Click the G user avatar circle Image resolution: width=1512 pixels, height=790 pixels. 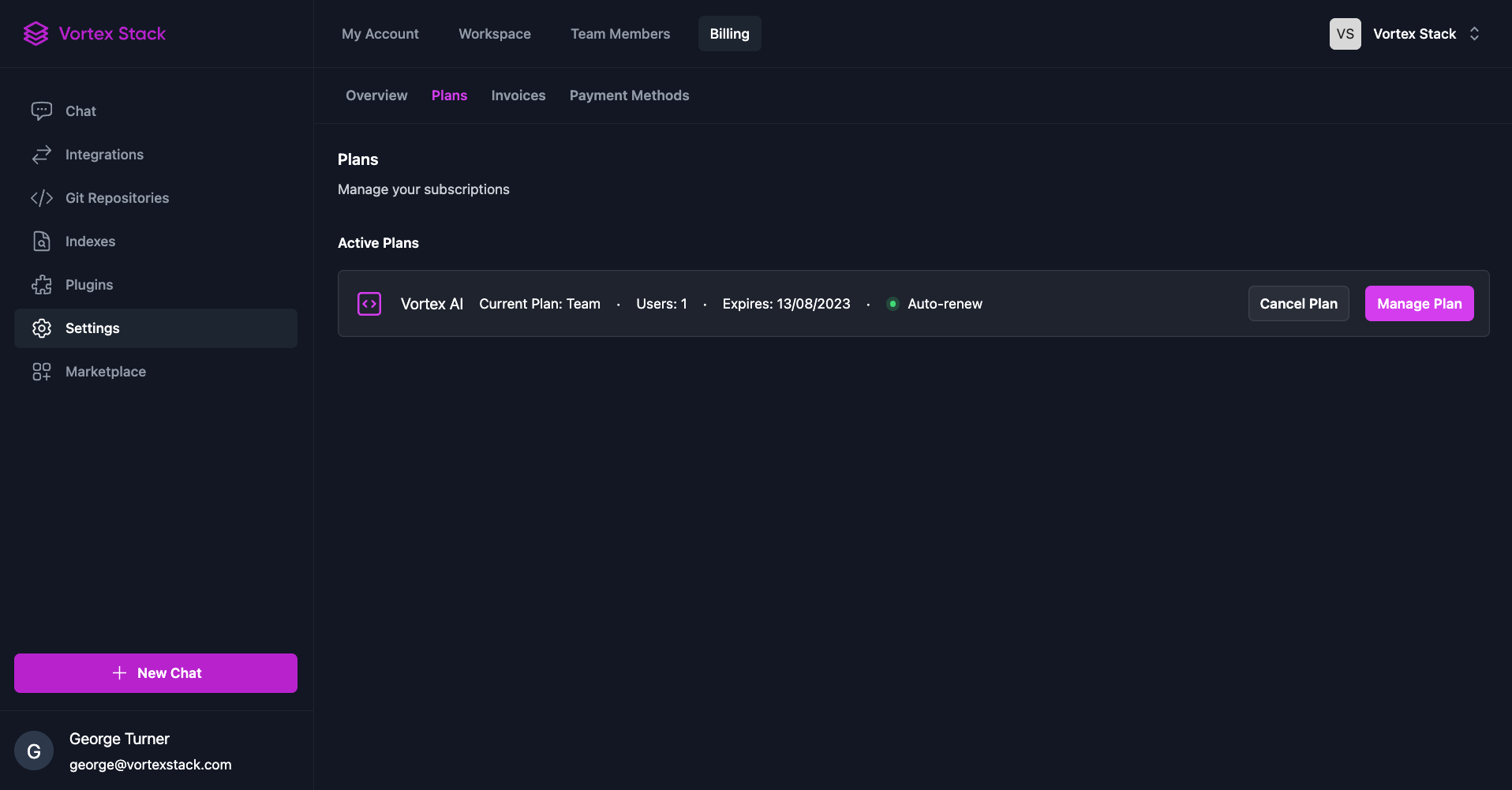click(34, 751)
